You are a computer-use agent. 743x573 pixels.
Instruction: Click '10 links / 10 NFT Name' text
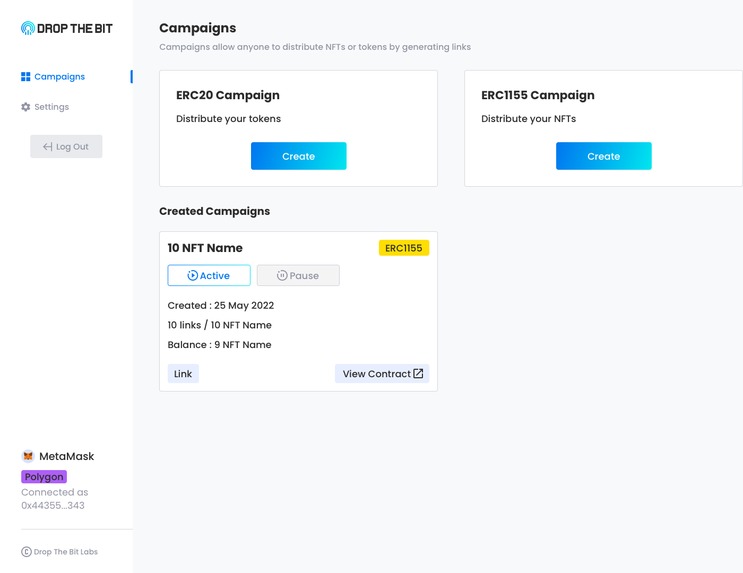219,325
